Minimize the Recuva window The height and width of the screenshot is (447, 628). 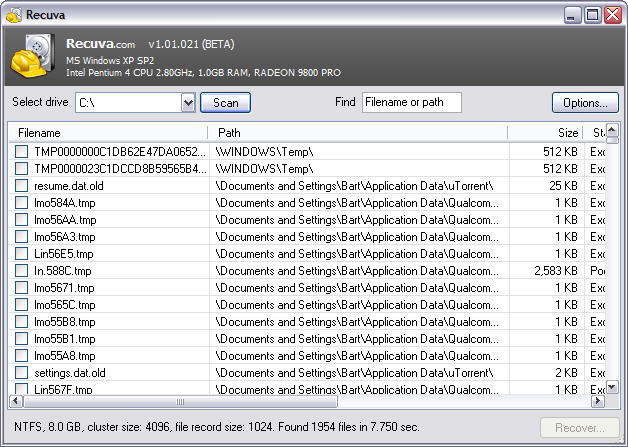[x=572, y=15]
